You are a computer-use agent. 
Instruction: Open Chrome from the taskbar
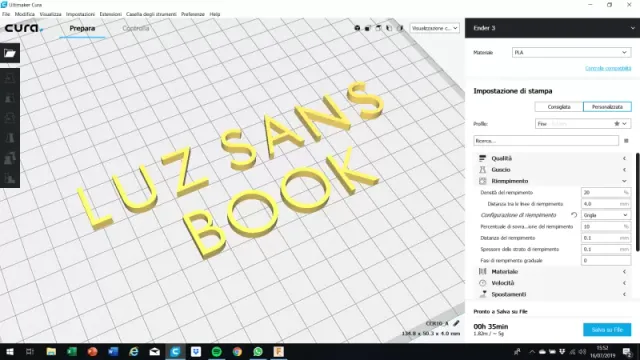click(x=237, y=351)
